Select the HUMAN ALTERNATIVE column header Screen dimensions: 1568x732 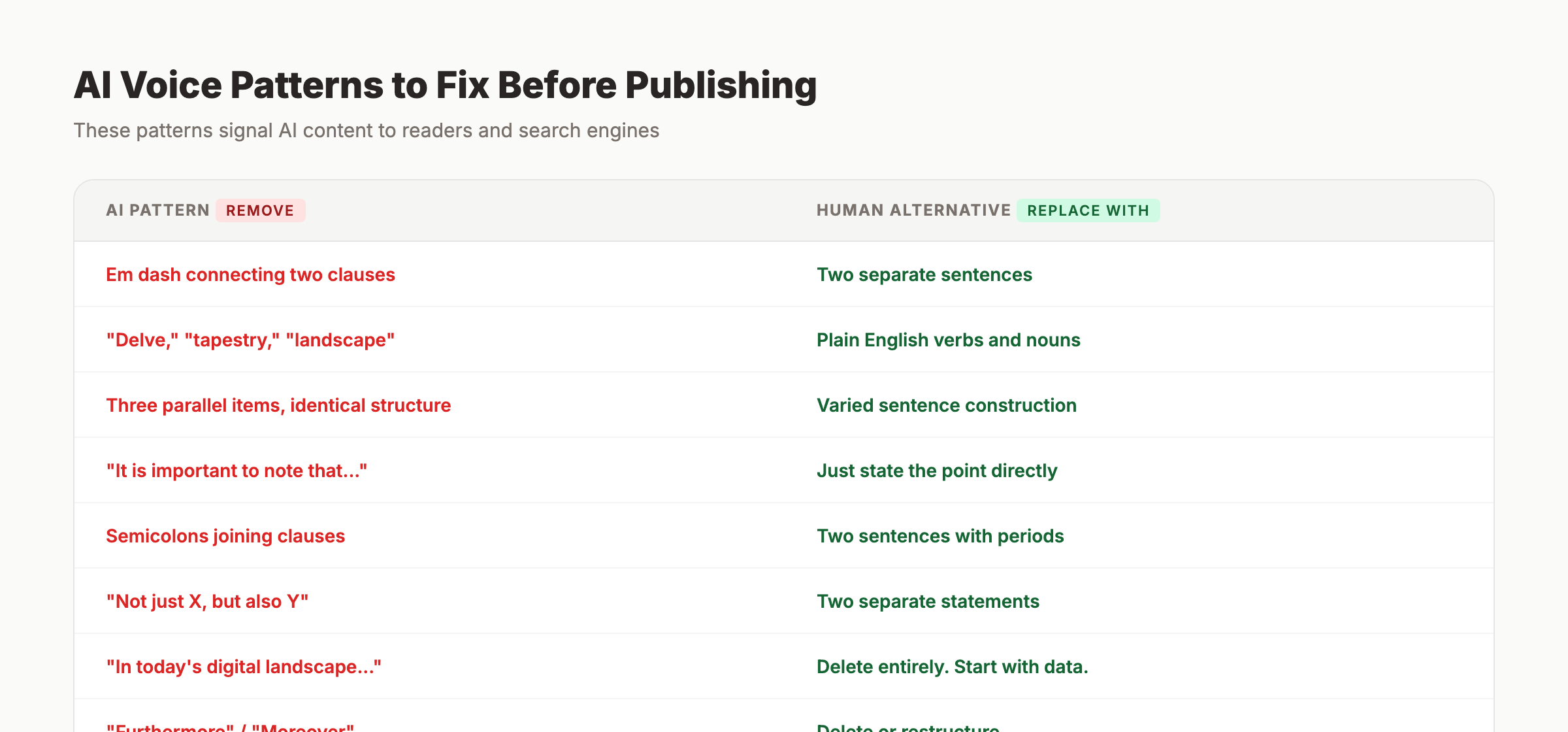point(913,210)
